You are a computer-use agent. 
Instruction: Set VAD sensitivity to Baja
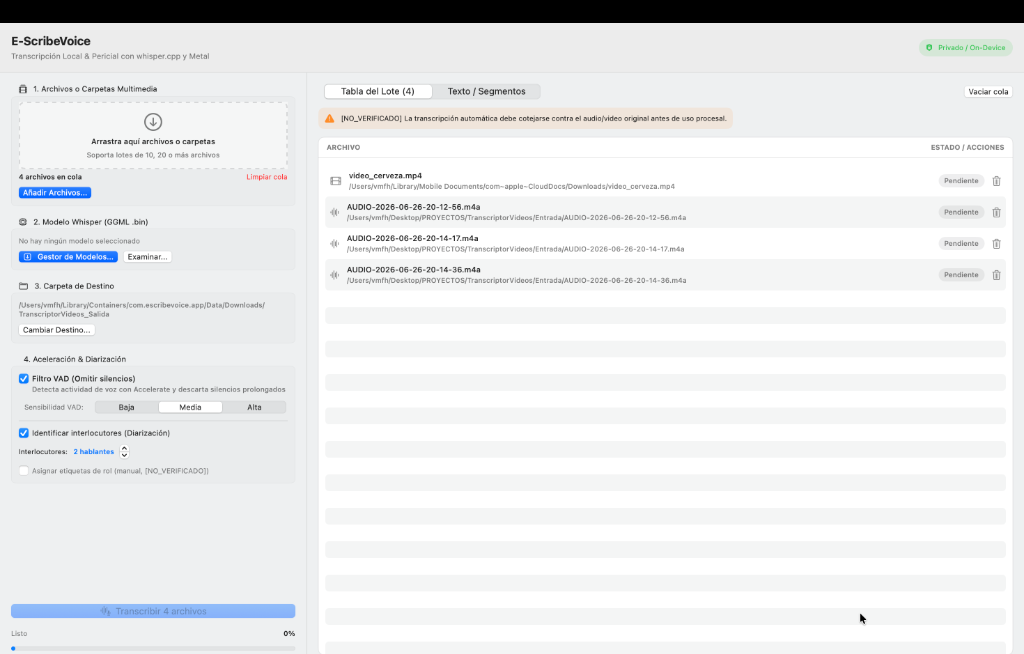click(x=127, y=407)
